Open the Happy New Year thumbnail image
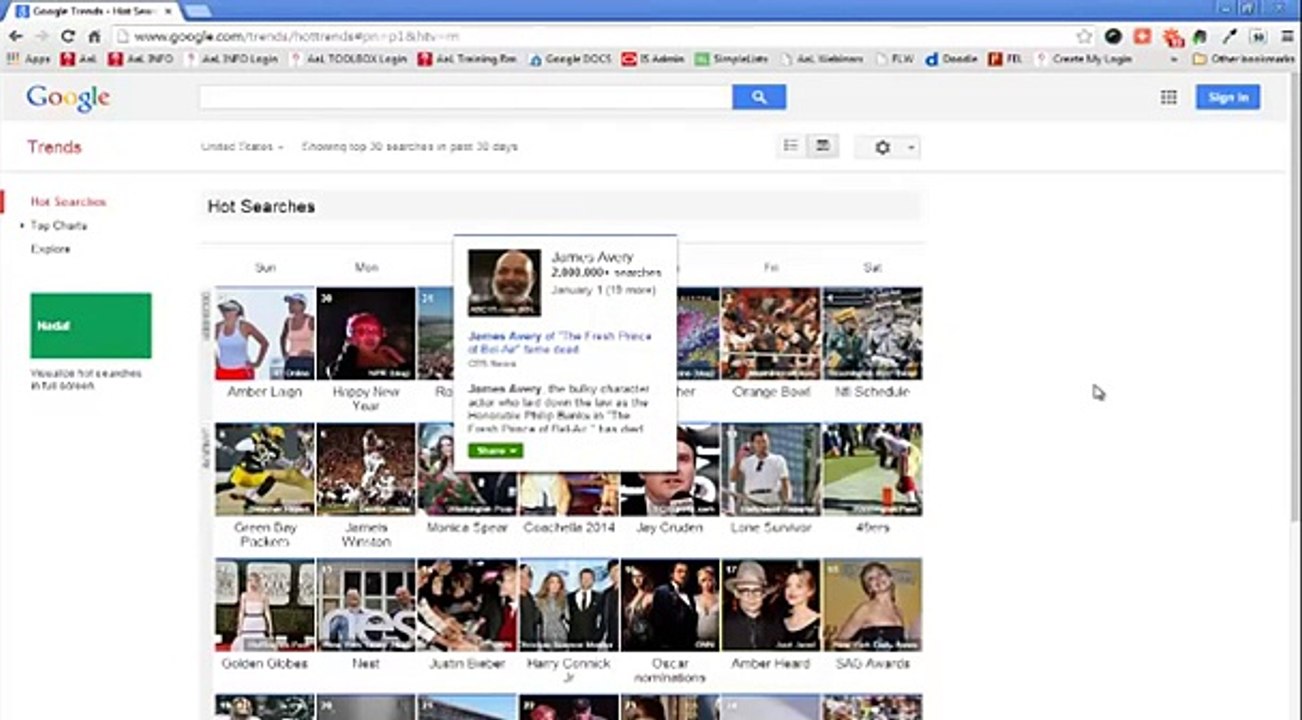Viewport: 1302px width, 720px height. 366,334
